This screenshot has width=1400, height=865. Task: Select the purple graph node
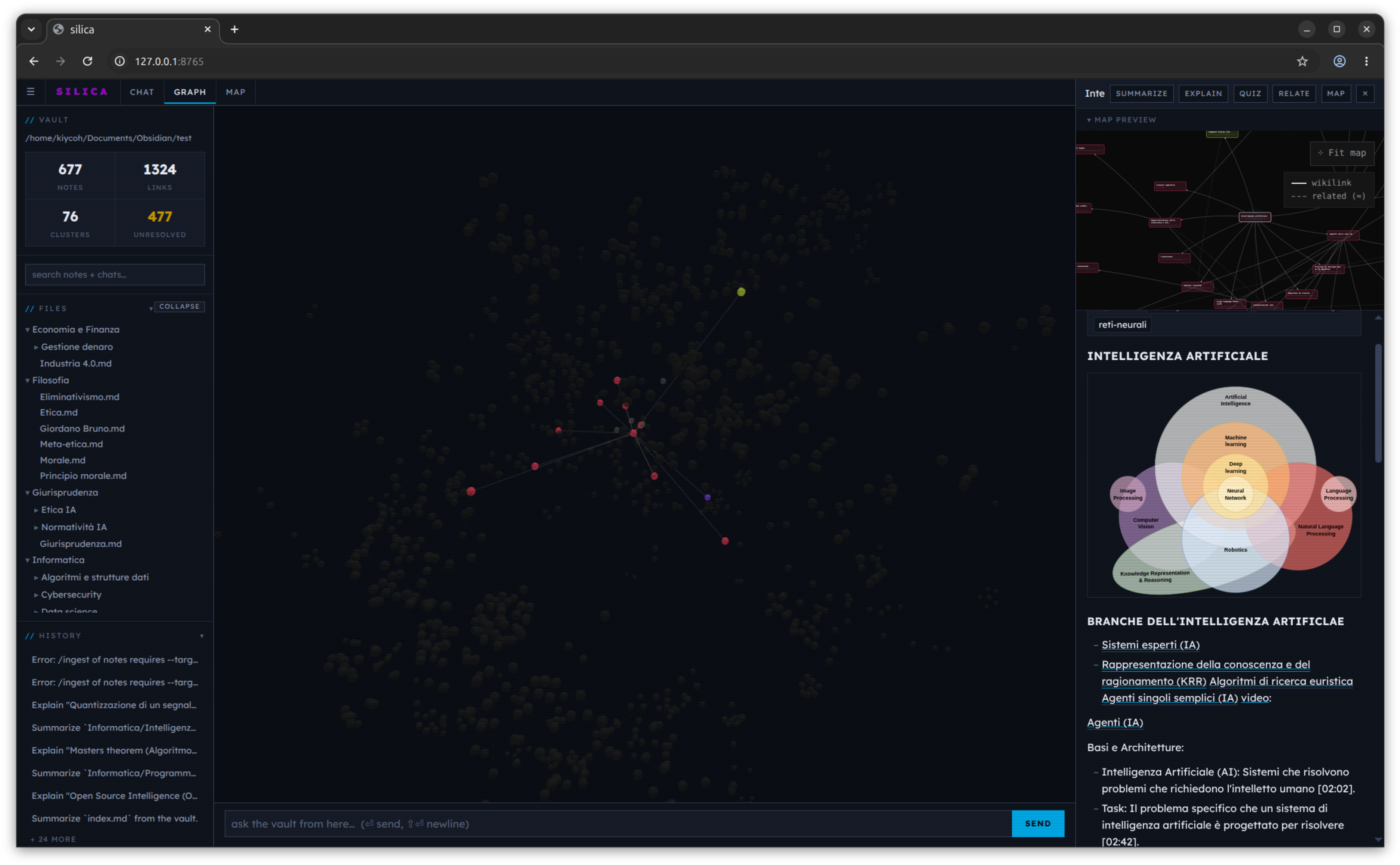point(707,497)
